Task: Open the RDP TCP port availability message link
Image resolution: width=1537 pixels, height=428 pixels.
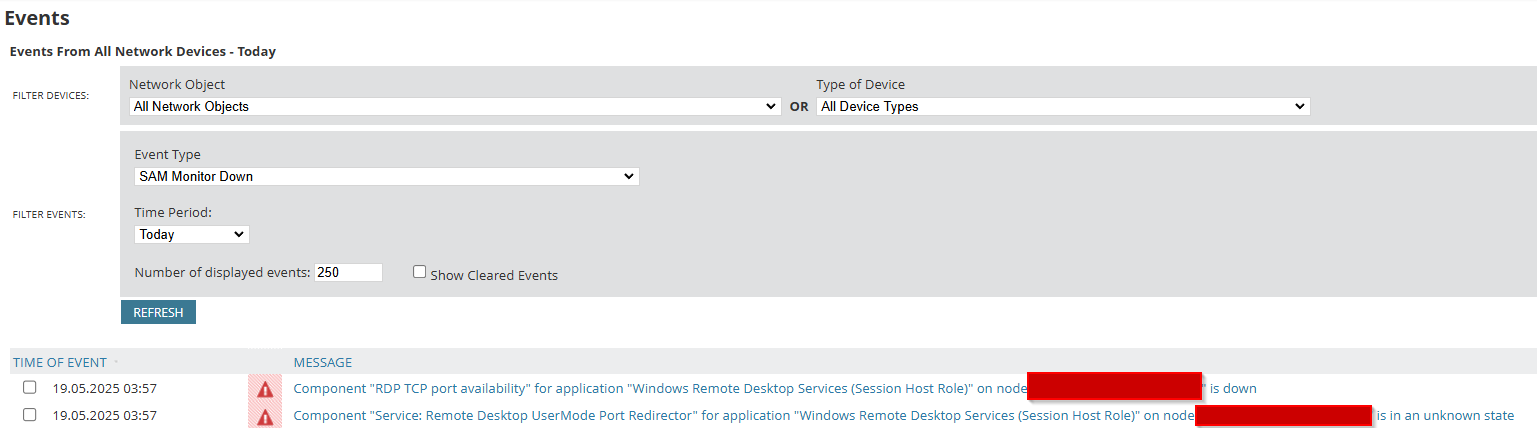Action: pos(775,388)
